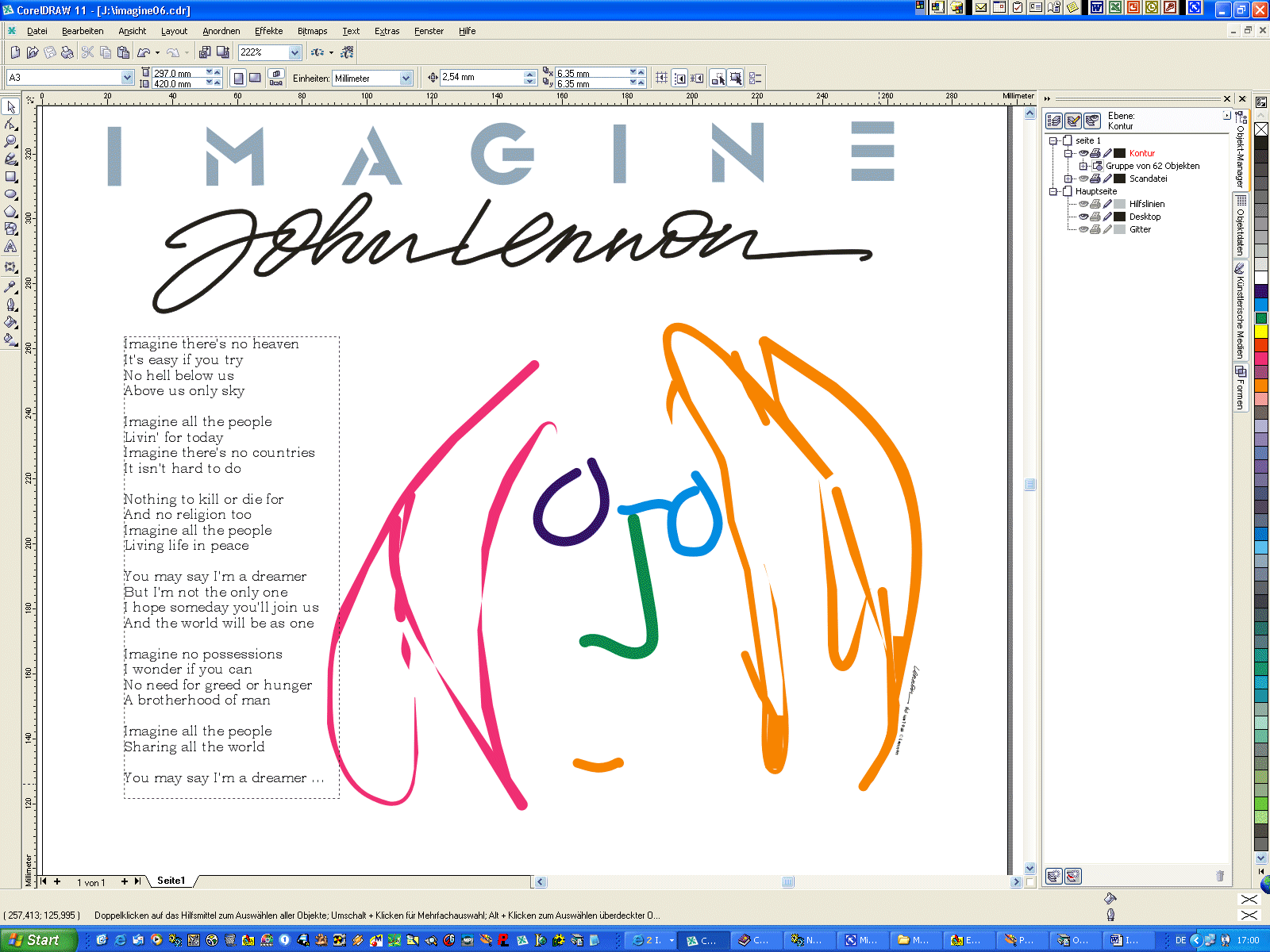Image resolution: width=1270 pixels, height=952 pixels.
Task: Toggle editable pencil for Scandatei layer
Action: pyautogui.click(x=1107, y=178)
